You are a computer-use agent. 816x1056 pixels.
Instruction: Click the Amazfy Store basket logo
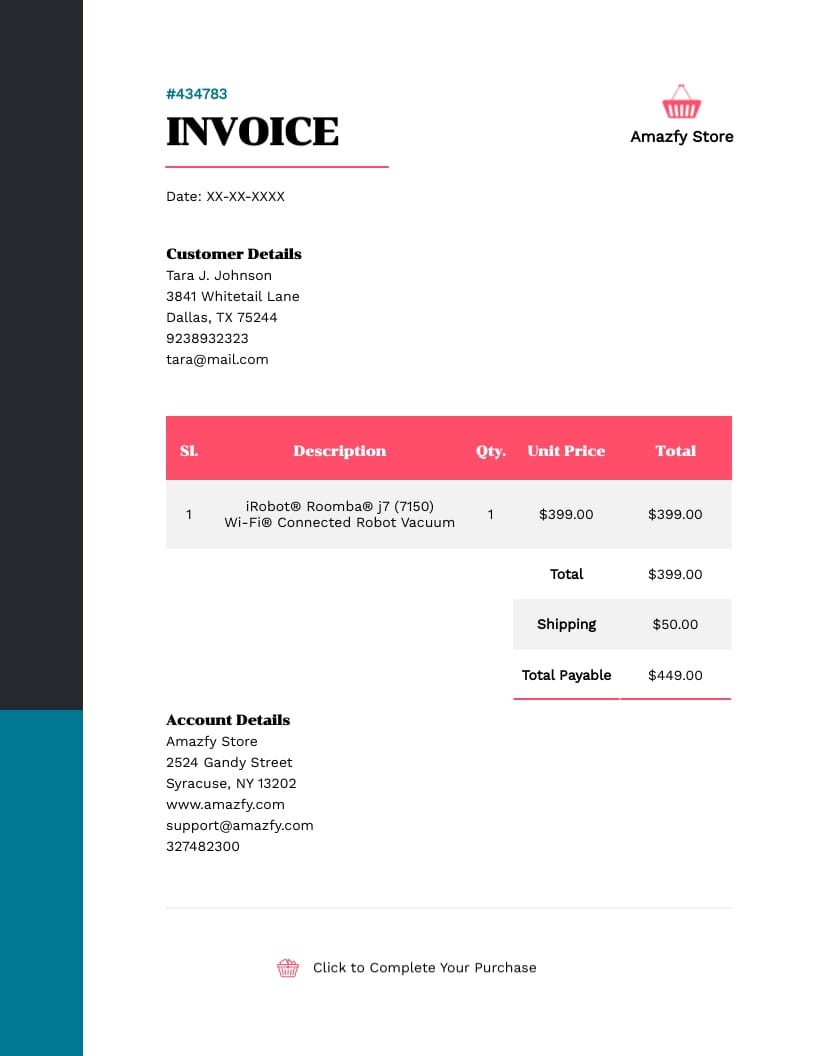tap(681, 102)
